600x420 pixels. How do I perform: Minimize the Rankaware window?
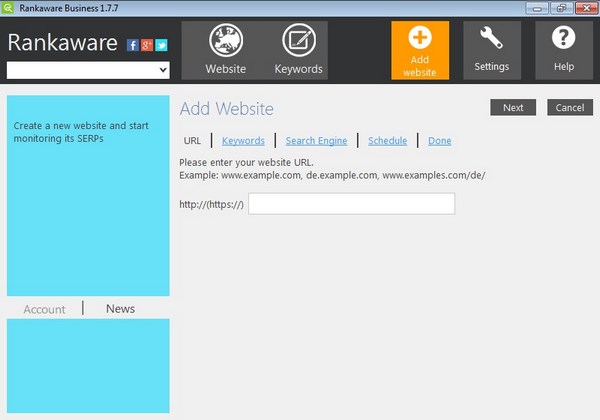point(537,8)
